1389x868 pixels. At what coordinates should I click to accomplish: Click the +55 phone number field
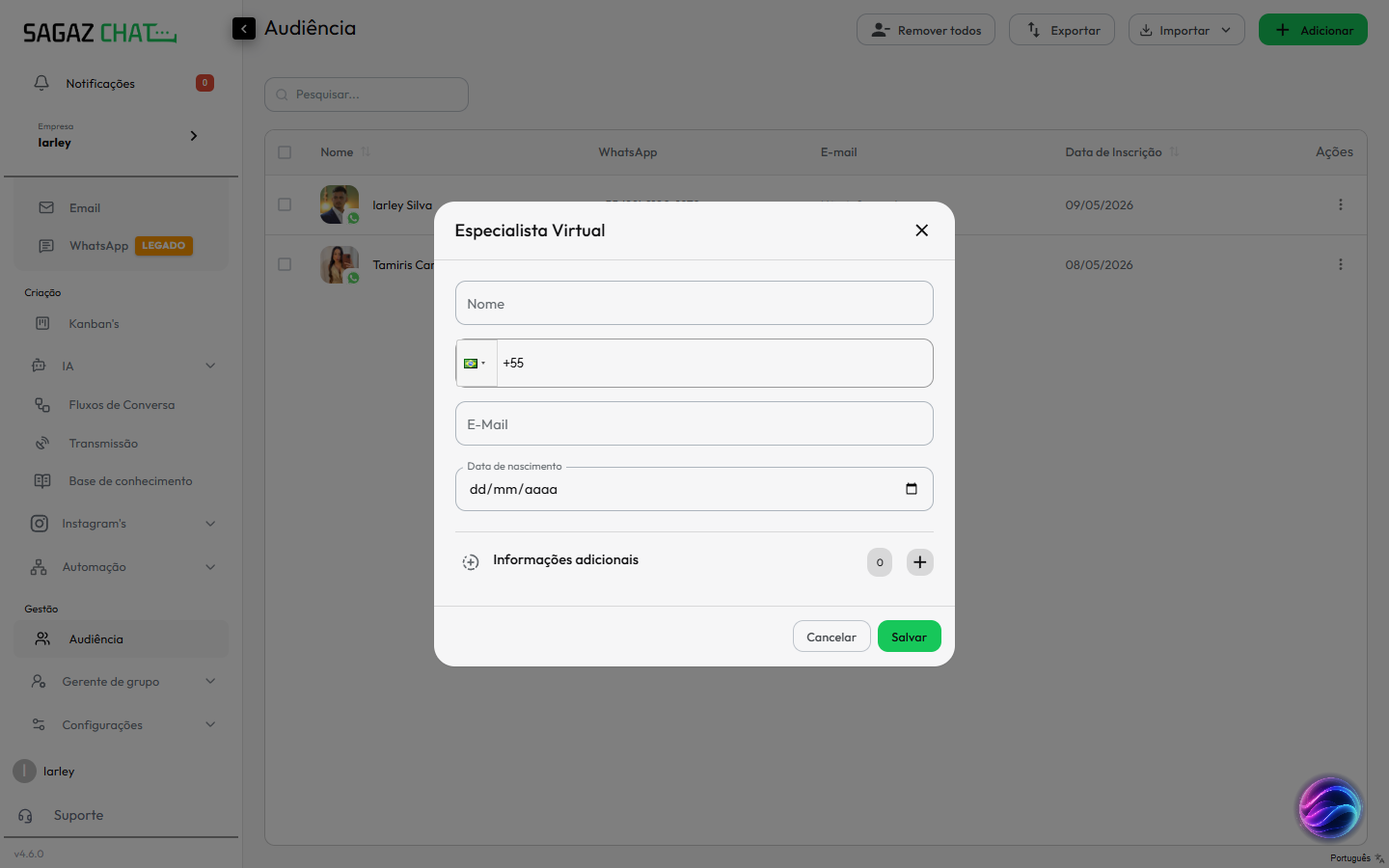pos(715,364)
